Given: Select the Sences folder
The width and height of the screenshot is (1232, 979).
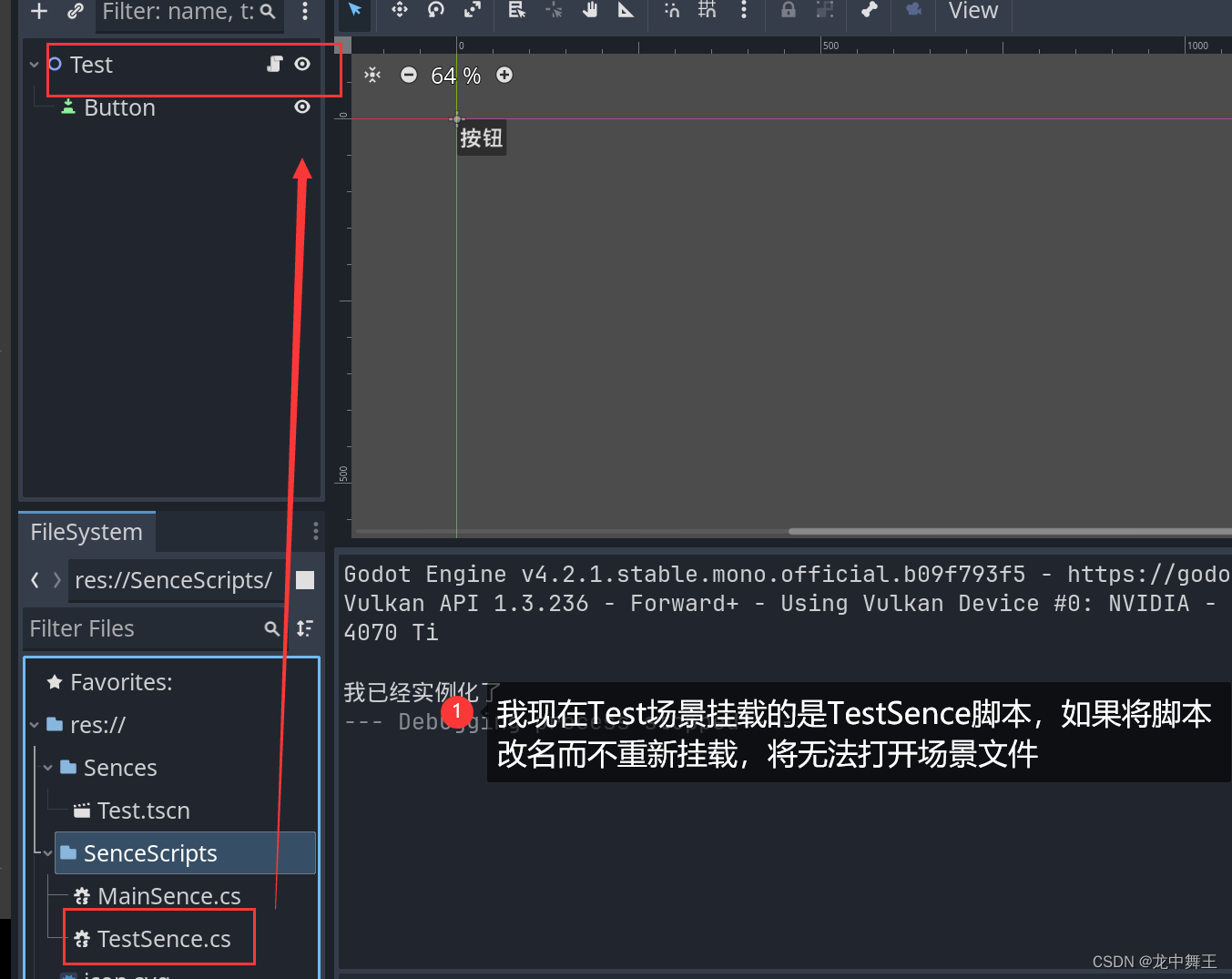Looking at the screenshot, I should point(120,768).
